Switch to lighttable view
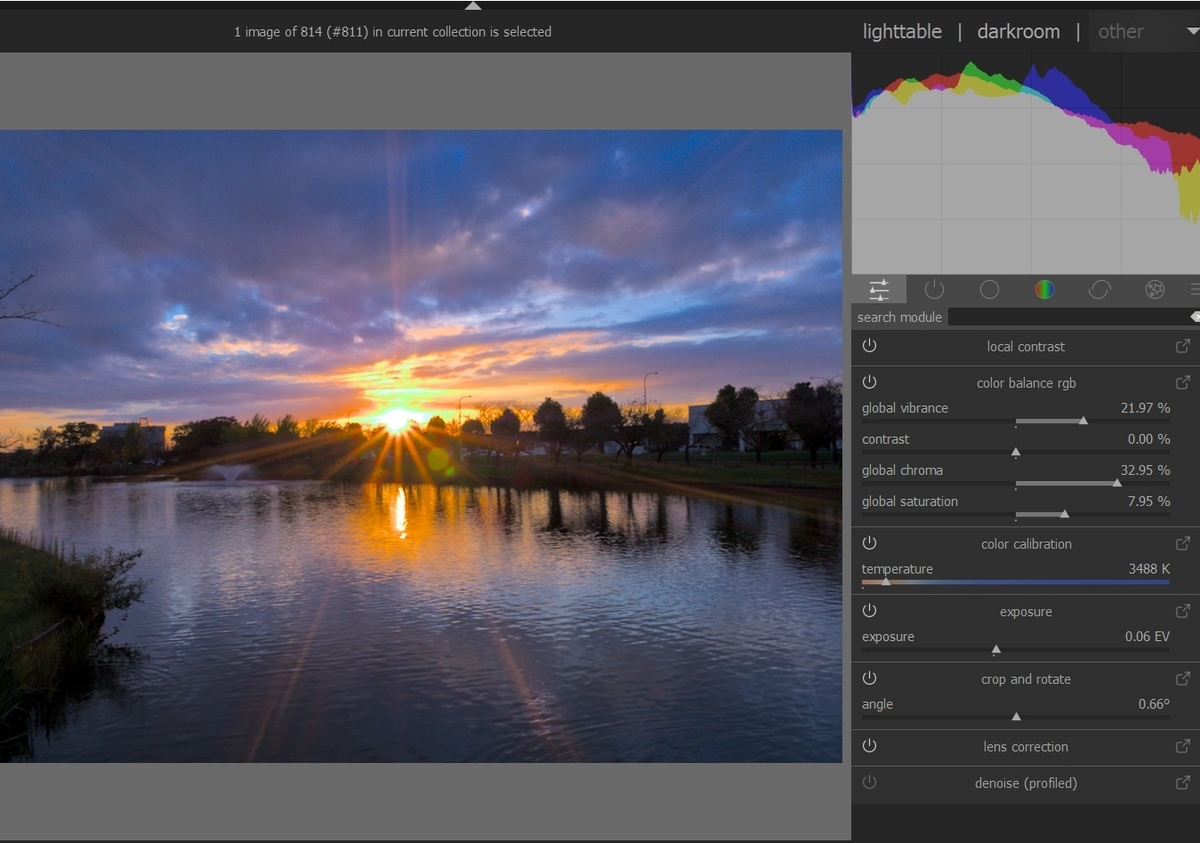Viewport: 1200px width, 843px height. pos(902,31)
